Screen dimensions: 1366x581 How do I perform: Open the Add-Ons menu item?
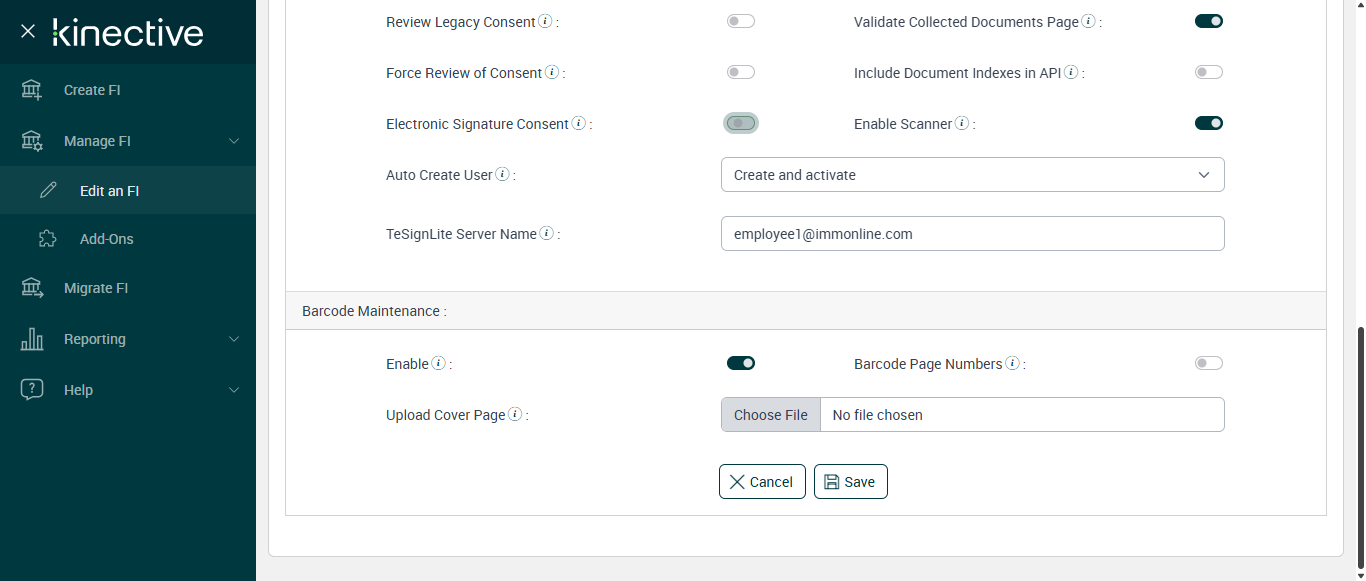tap(106, 239)
